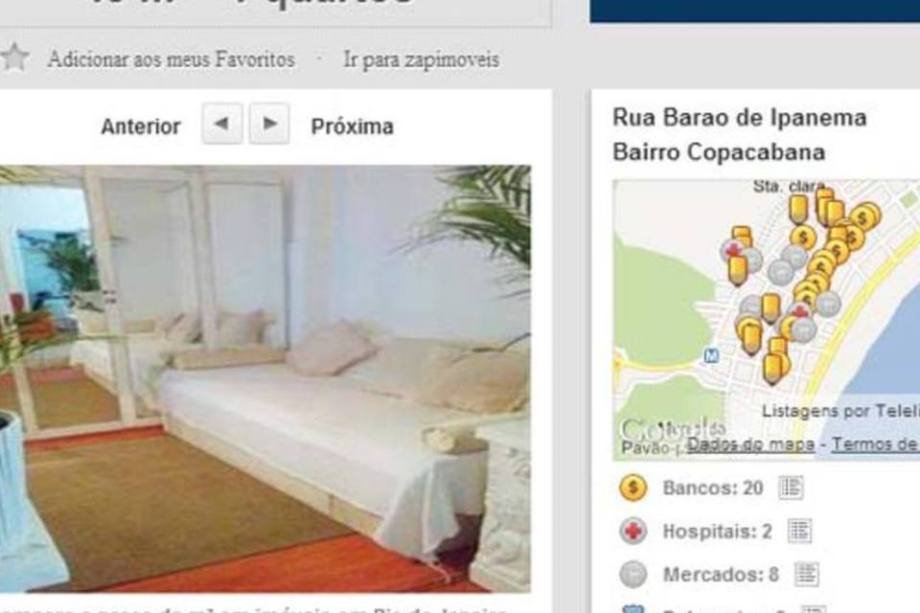Show the list of Bancos results
920x613 pixels.
click(790, 488)
